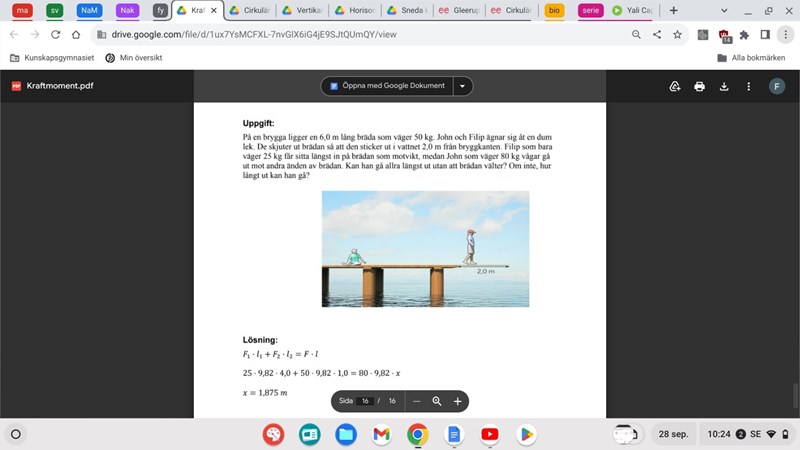Switch to the Gleerups tab
800x450 pixels.
461,10
